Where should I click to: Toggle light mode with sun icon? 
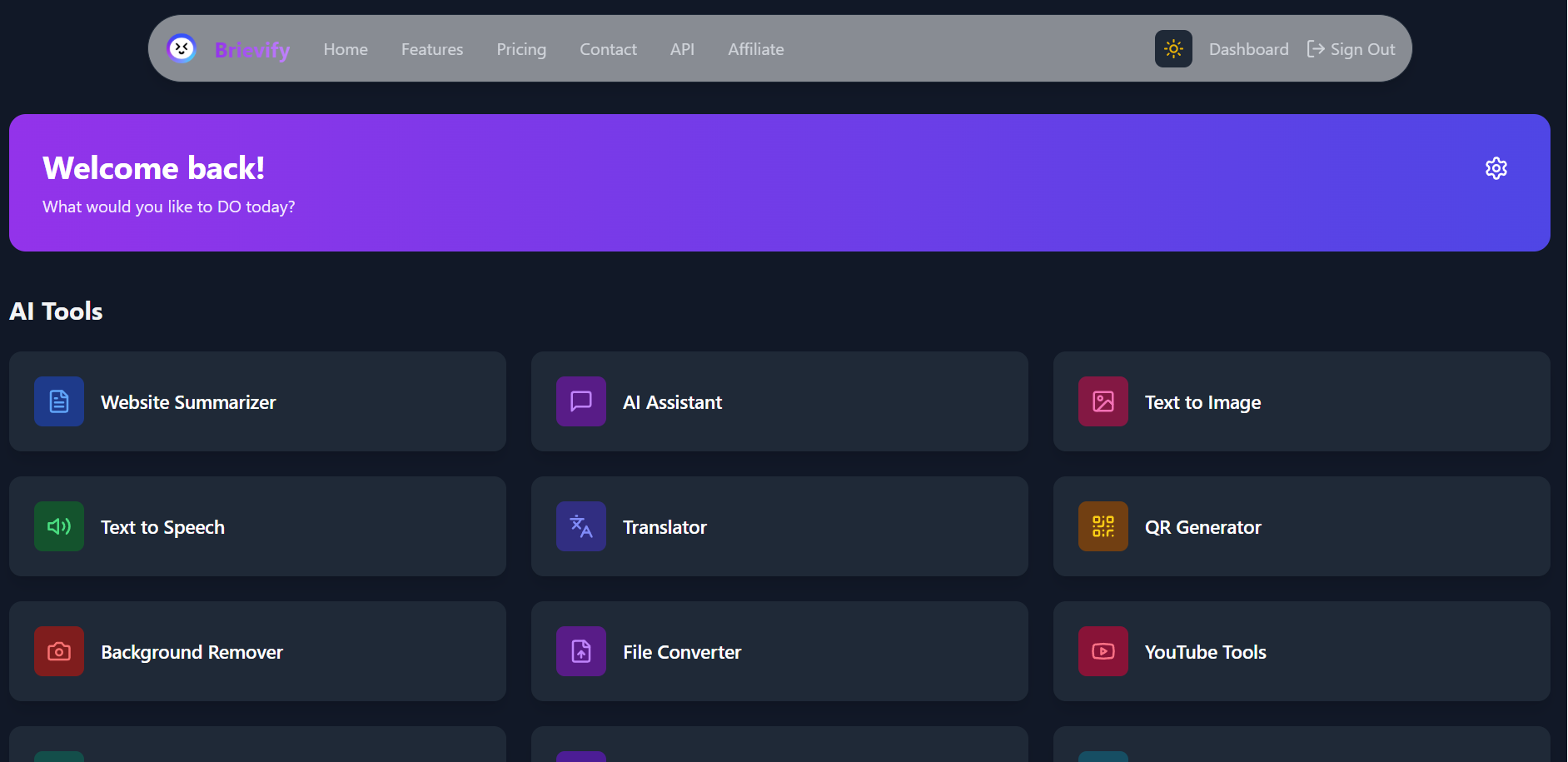tap(1173, 49)
